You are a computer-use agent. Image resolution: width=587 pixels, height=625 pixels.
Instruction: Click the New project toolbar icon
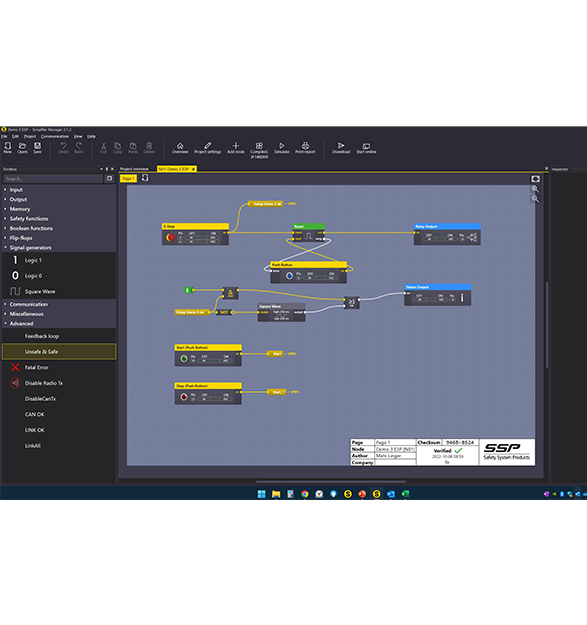tap(8, 147)
